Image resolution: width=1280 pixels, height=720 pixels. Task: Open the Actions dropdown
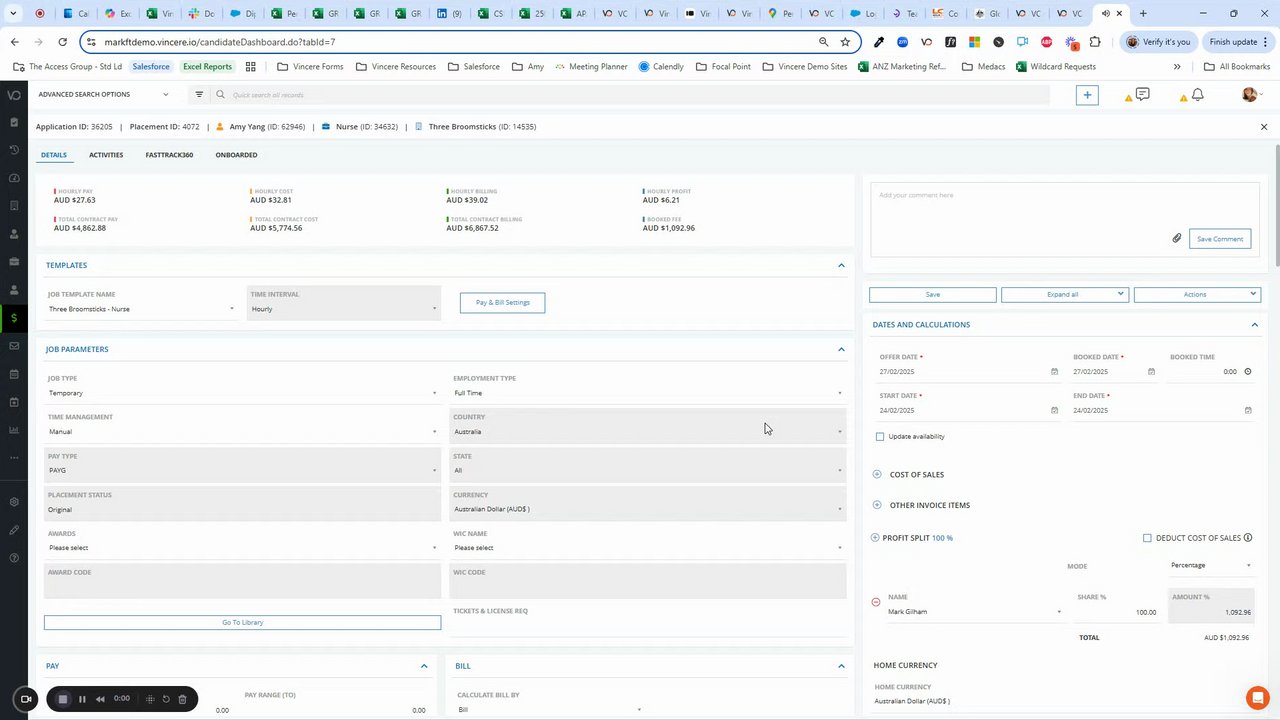(x=1197, y=294)
